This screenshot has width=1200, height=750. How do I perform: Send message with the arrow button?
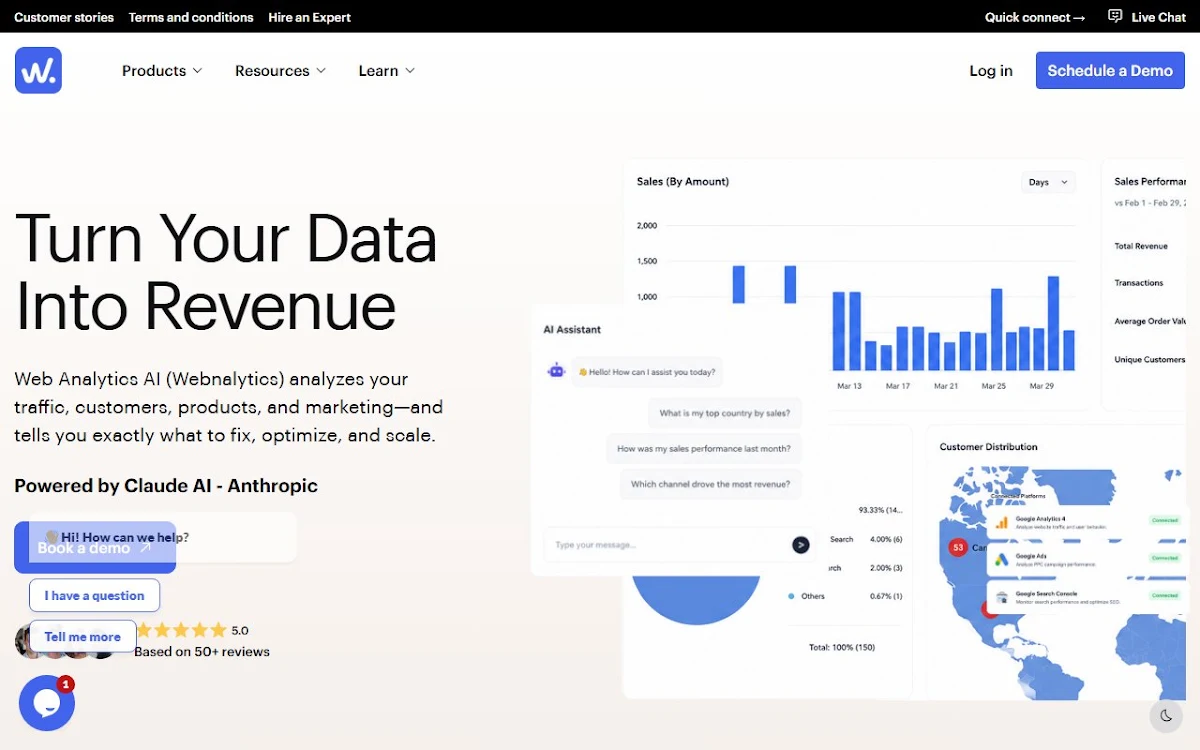(x=800, y=544)
